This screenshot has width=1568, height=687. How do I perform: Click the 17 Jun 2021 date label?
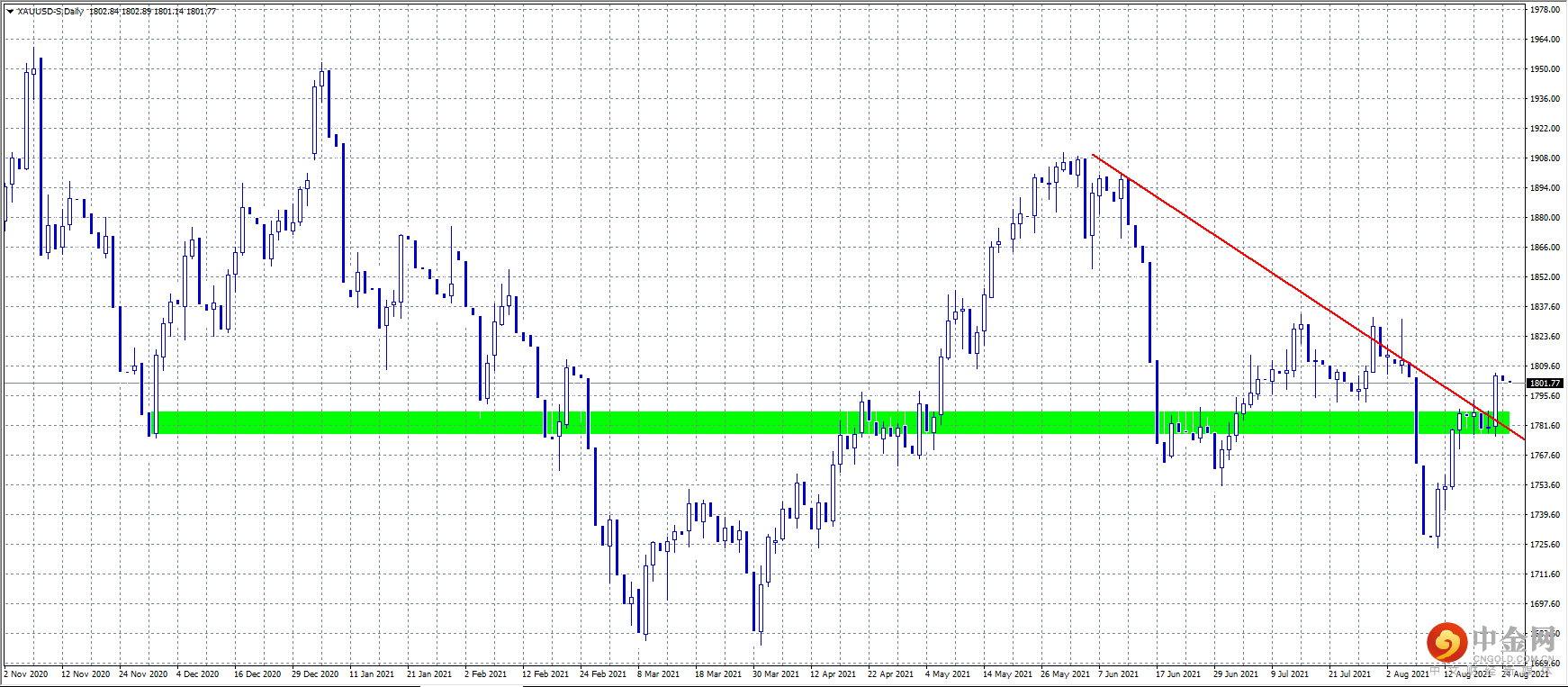coord(1178,674)
